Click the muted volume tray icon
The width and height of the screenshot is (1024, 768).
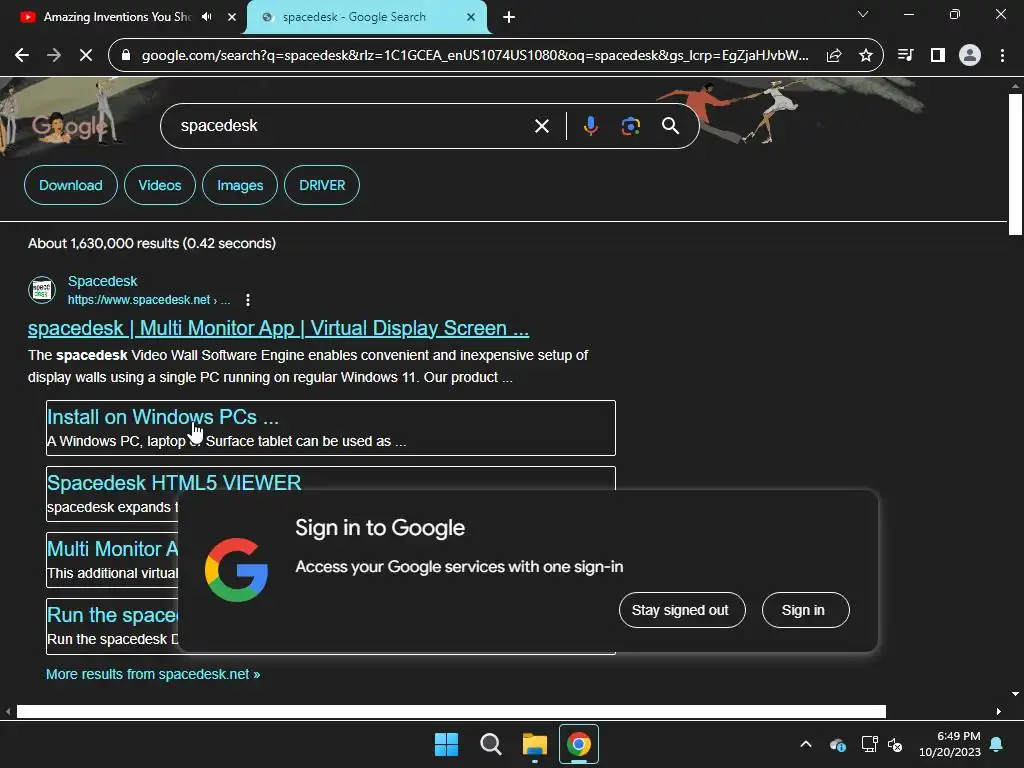(x=895, y=744)
